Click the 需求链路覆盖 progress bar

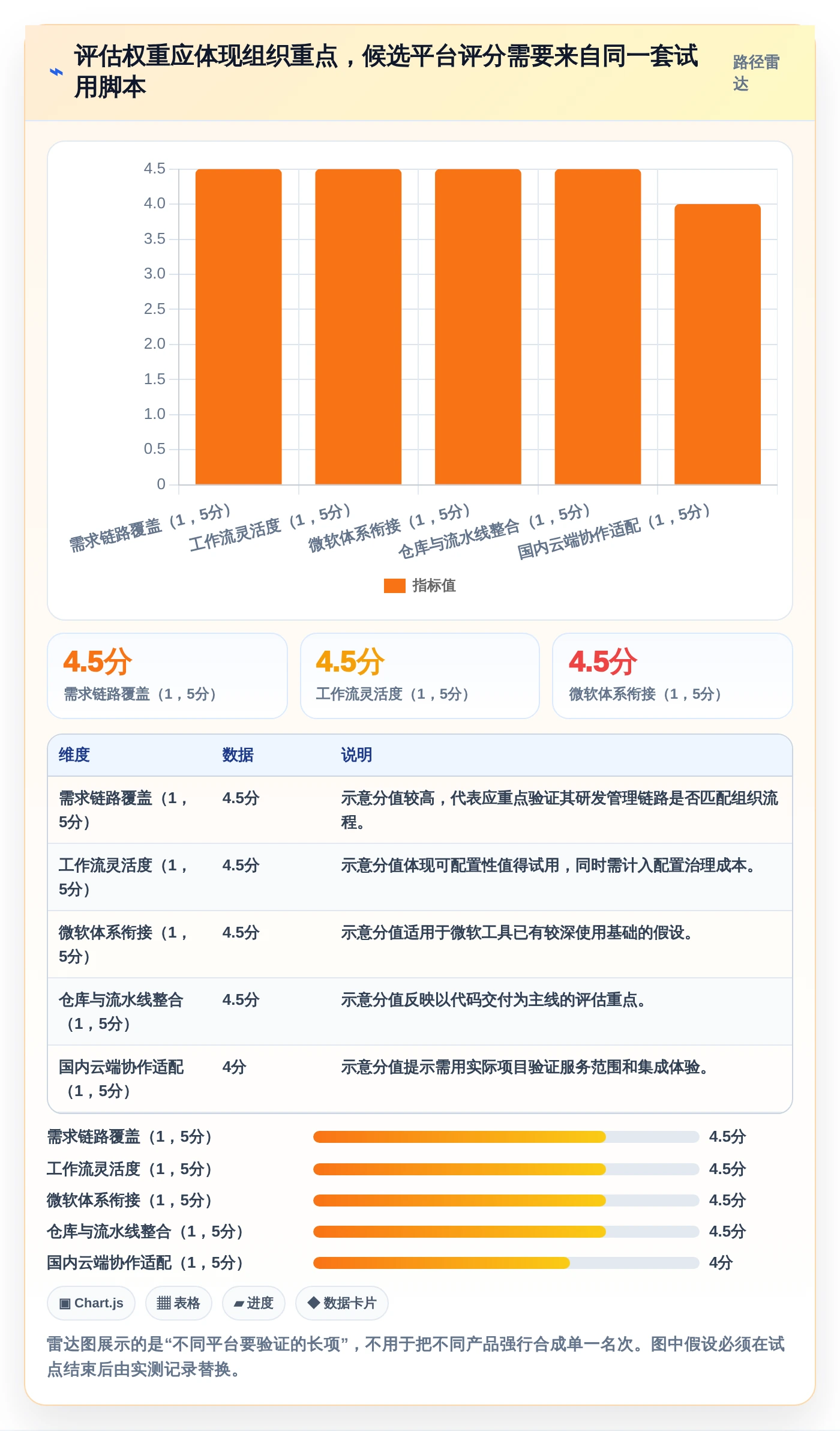click(506, 1137)
